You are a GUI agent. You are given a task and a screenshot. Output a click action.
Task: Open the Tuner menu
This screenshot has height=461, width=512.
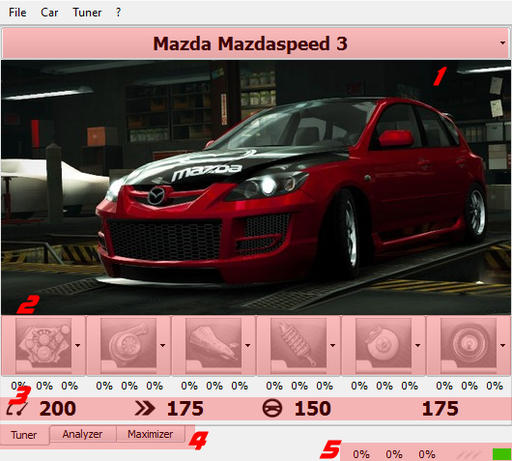point(87,13)
